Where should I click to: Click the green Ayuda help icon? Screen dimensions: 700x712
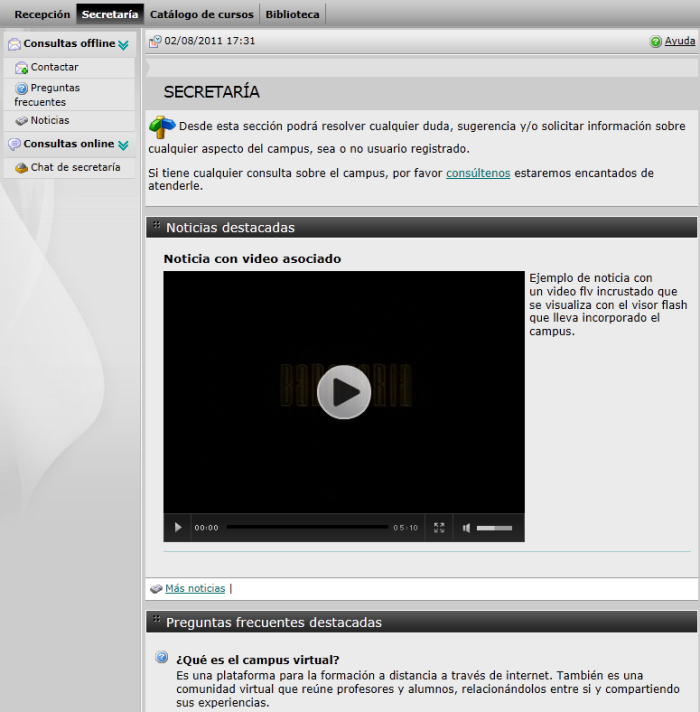(656, 41)
